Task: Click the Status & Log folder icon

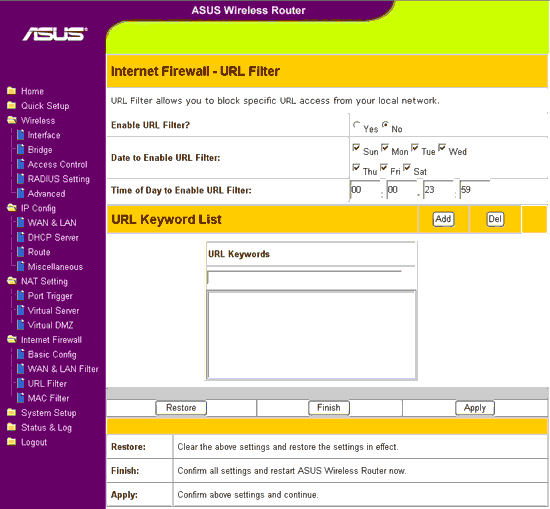Action: coord(11,427)
